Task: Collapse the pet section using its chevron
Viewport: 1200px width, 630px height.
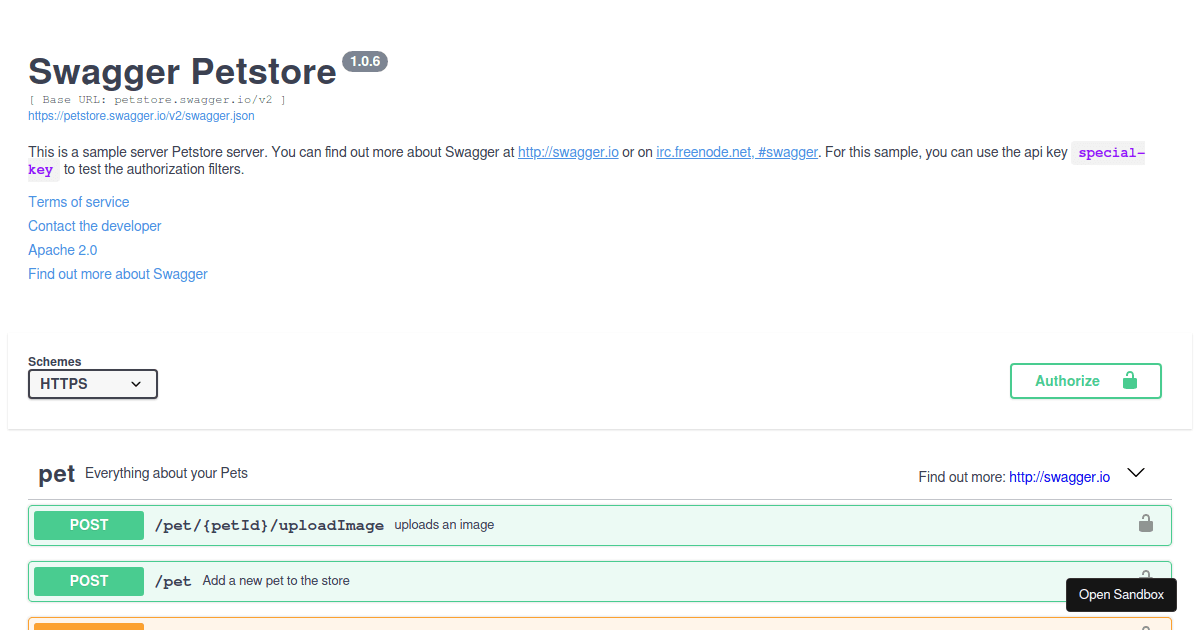Action: [x=1136, y=472]
